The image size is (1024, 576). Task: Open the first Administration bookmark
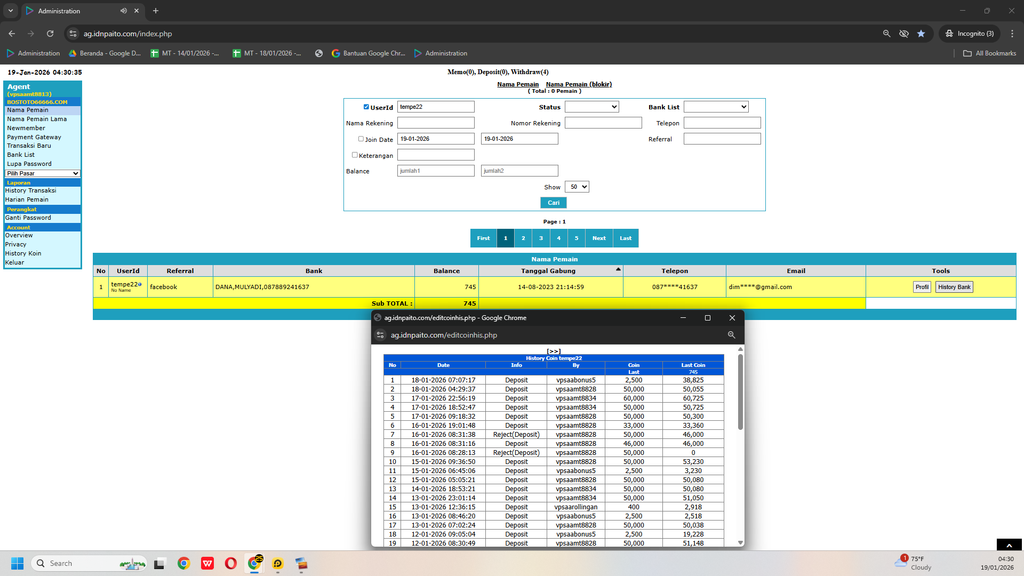coord(33,53)
